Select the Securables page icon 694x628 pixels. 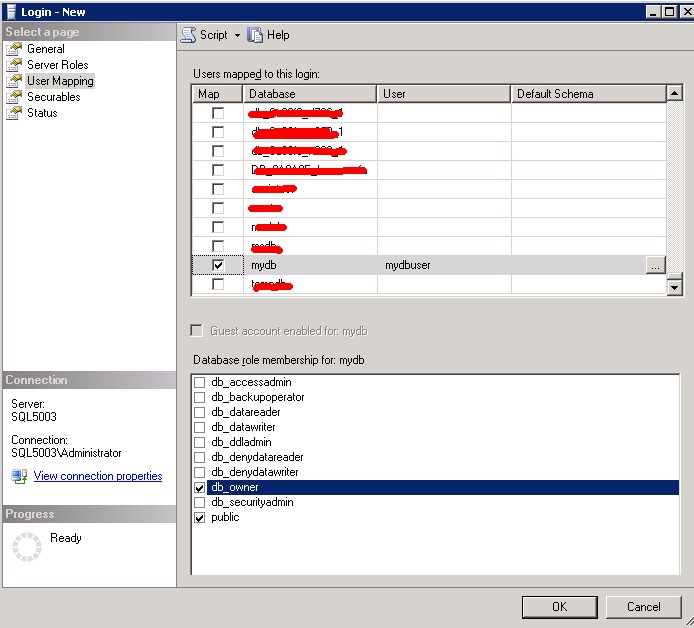coord(14,97)
